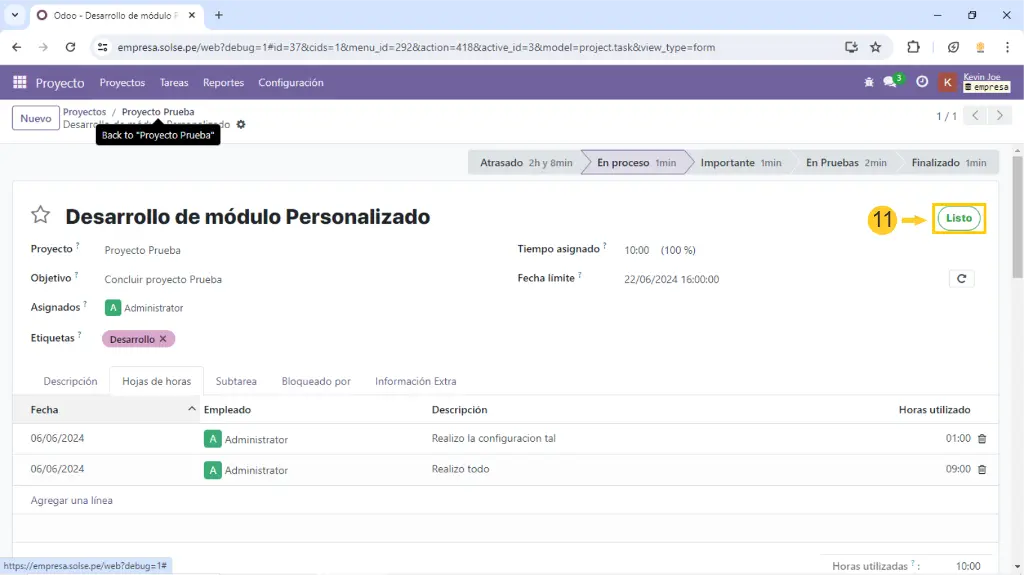Remove the 'Desarrollo' tag
Screen dimensions: 1024x575
coord(163,339)
